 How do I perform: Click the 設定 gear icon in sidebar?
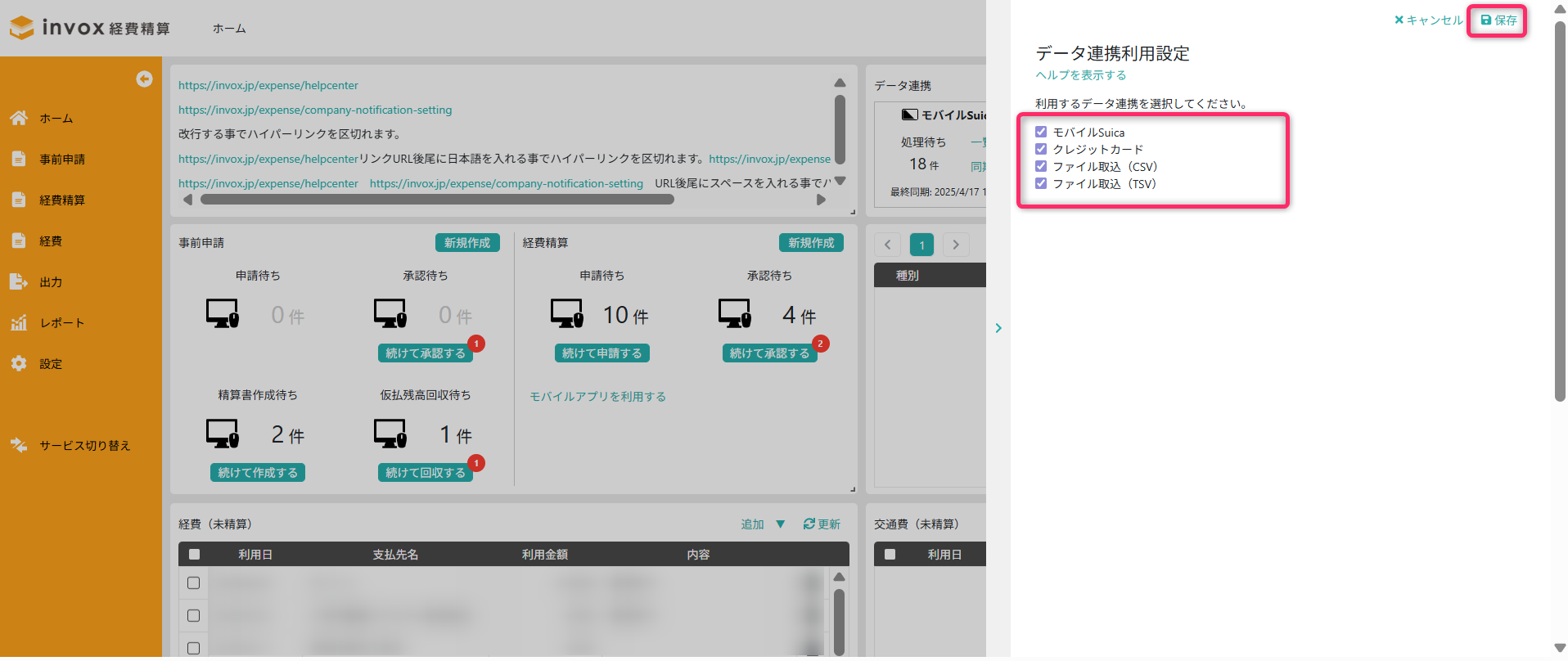tap(19, 363)
